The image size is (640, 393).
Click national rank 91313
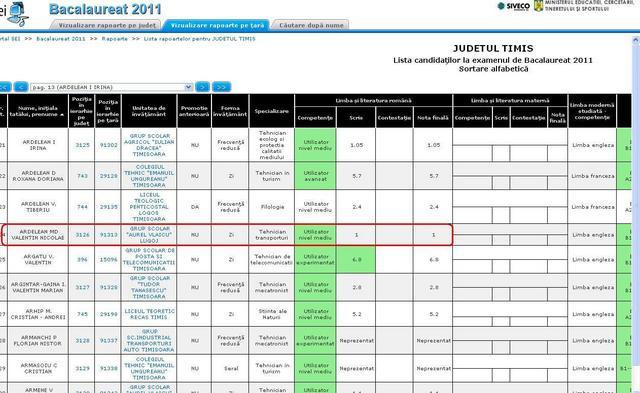pos(109,235)
